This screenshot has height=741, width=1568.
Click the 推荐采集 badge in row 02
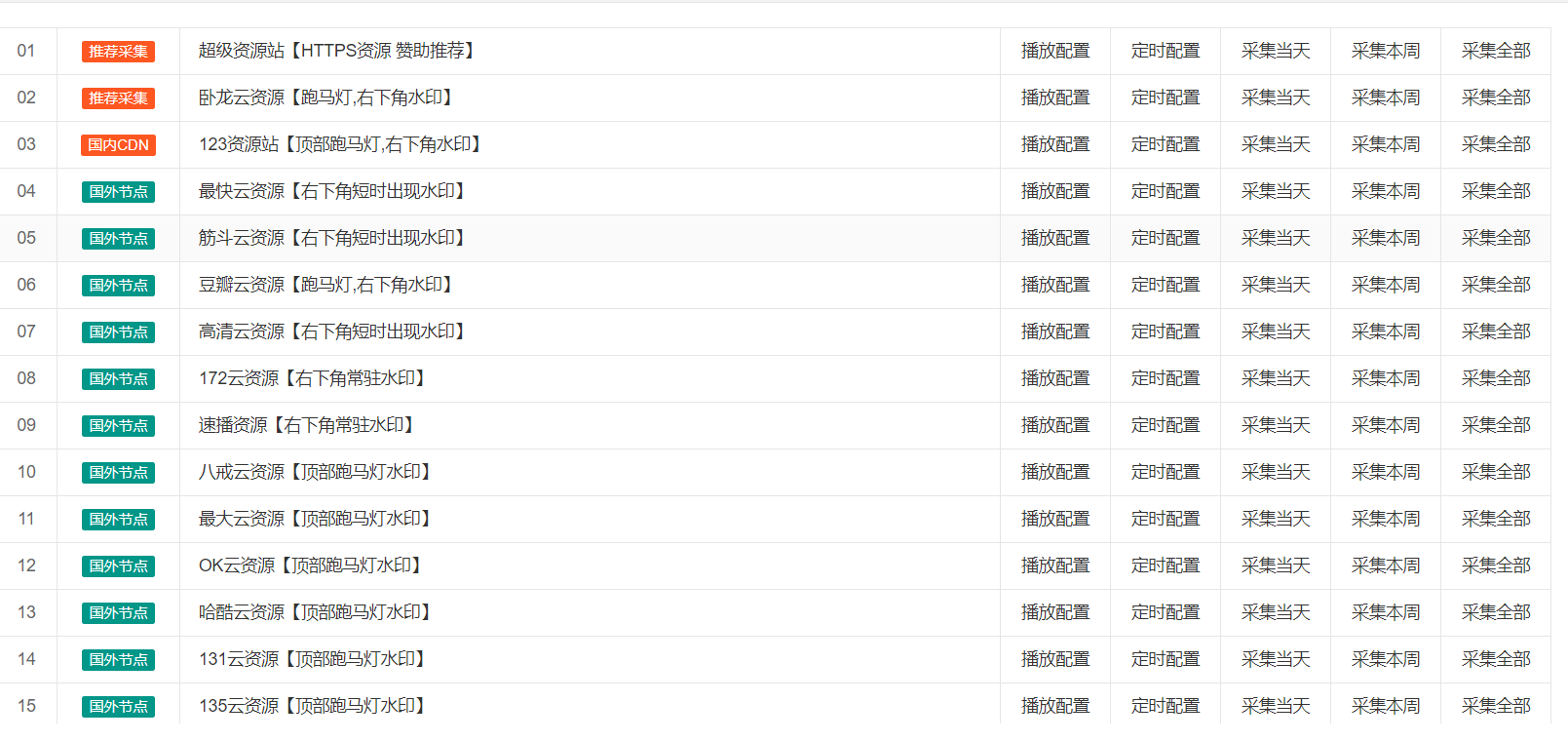(118, 98)
